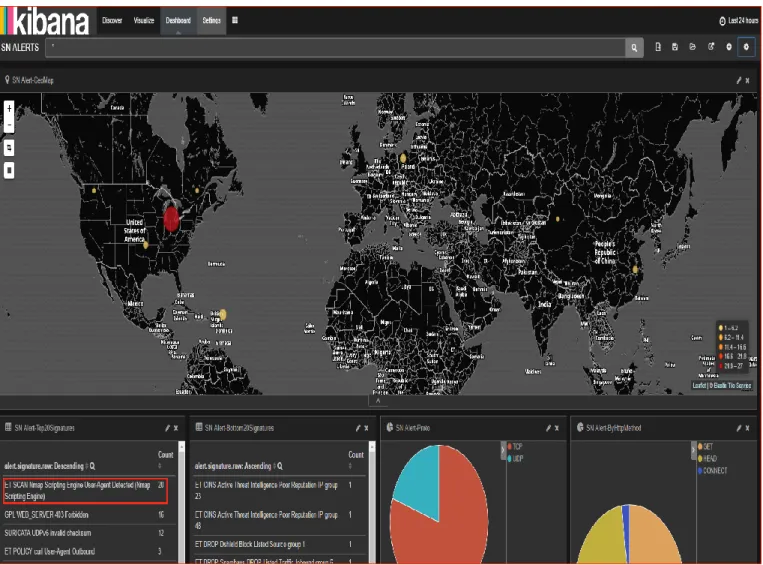The height and width of the screenshot is (565, 763).
Task: Open the Settings tab
Action: pyautogui.click(x=212, y=20)
